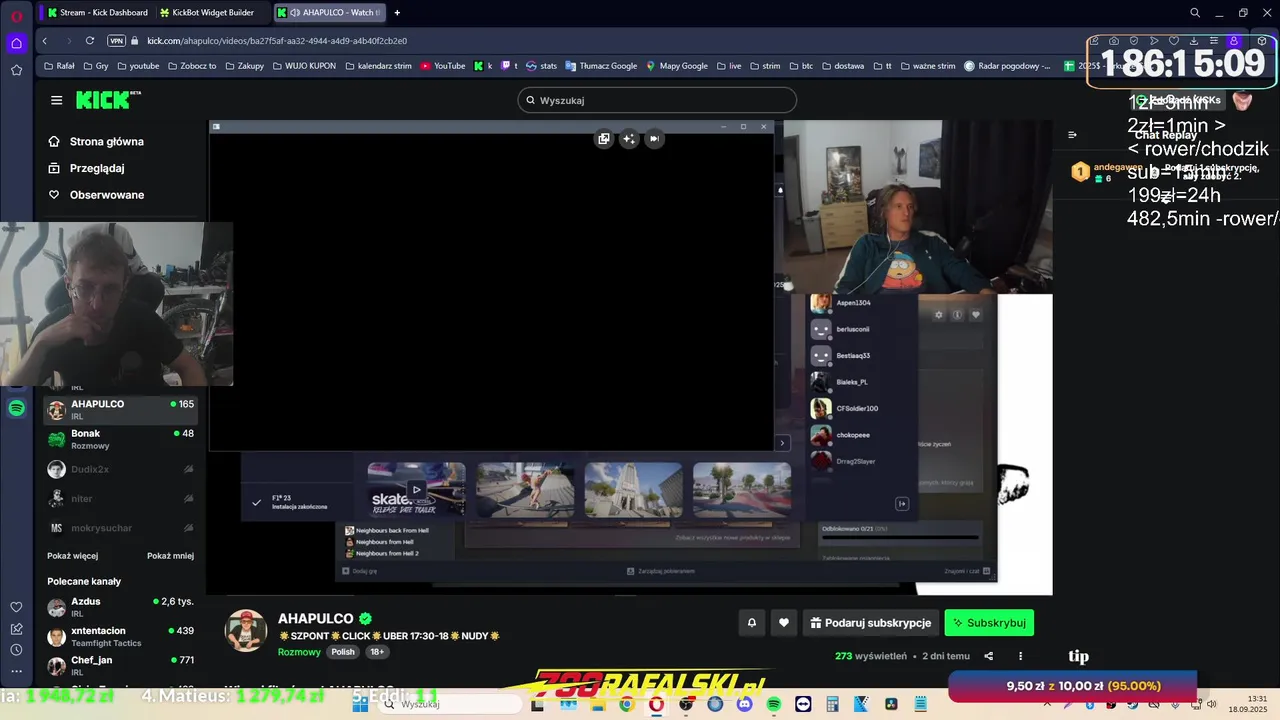Focus the Windows taskbar Wyszukaj search box
1280x720 pixels.
449,704
